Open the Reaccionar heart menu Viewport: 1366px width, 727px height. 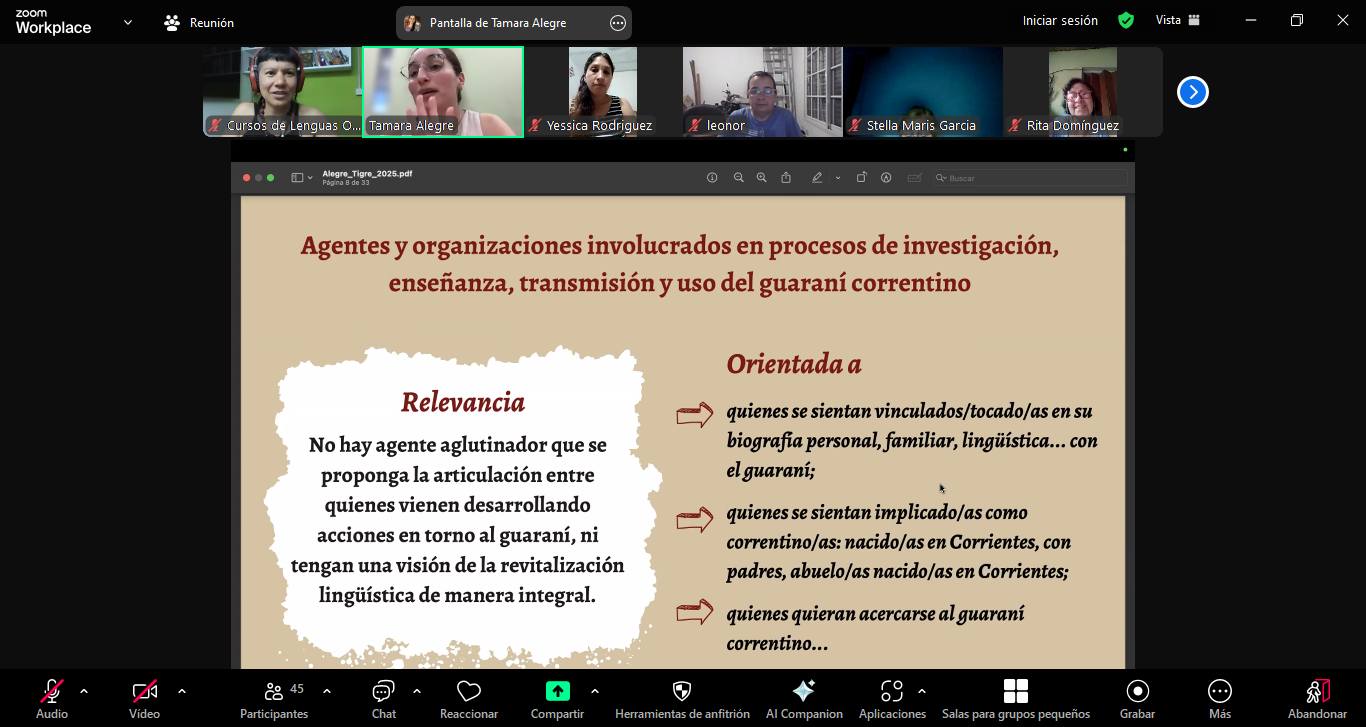point(468,698)
